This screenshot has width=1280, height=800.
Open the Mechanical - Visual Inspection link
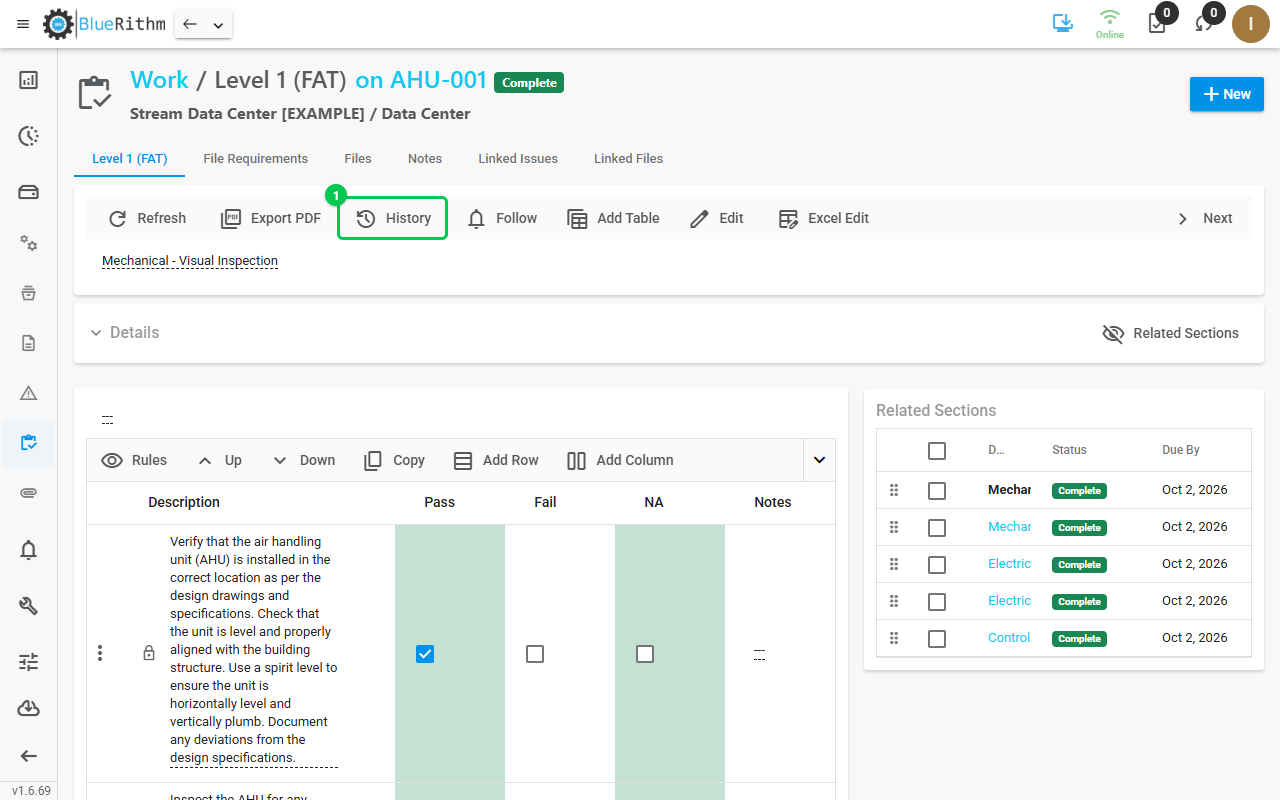190,261
